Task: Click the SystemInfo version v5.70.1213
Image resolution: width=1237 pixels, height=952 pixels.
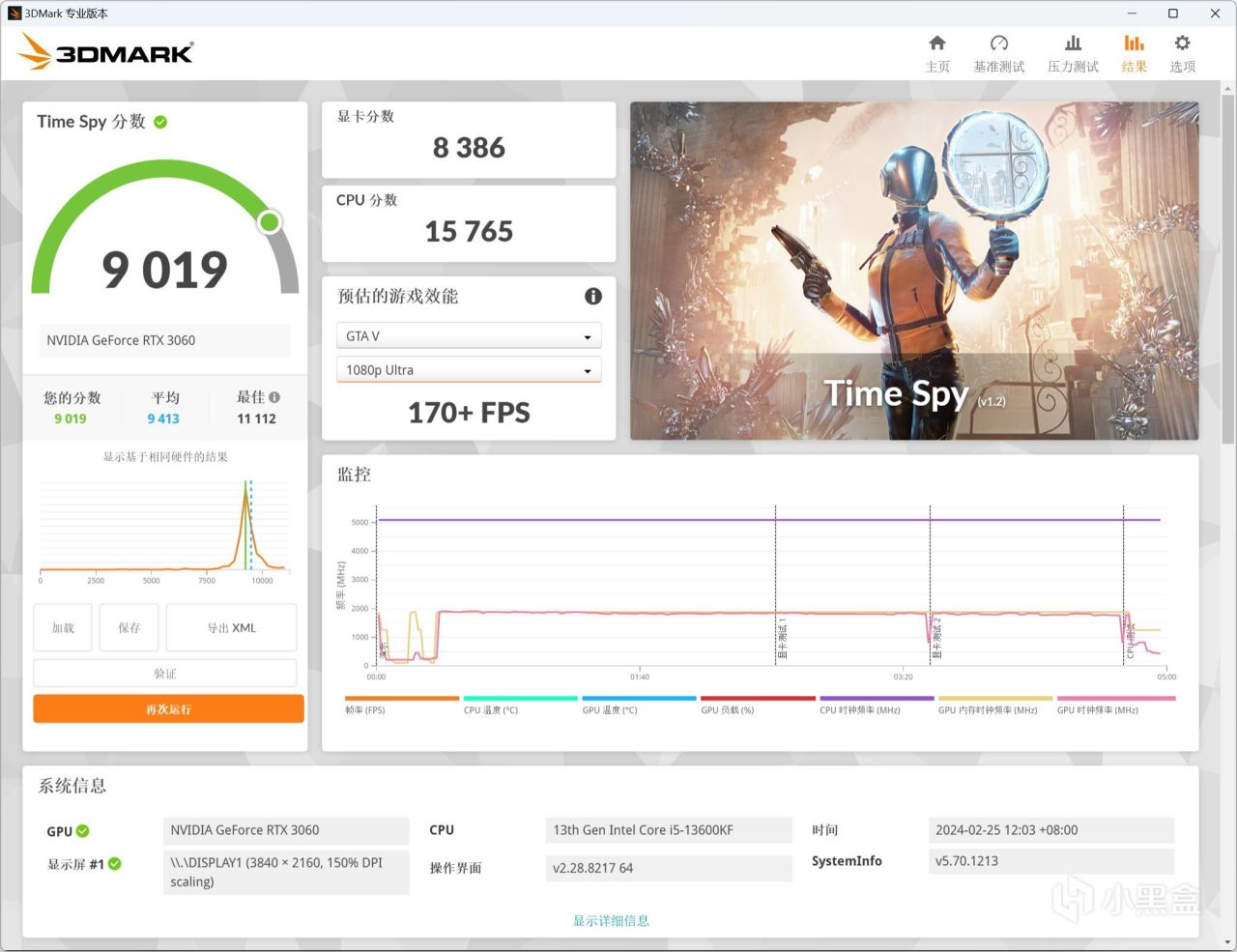Action: 966,861
